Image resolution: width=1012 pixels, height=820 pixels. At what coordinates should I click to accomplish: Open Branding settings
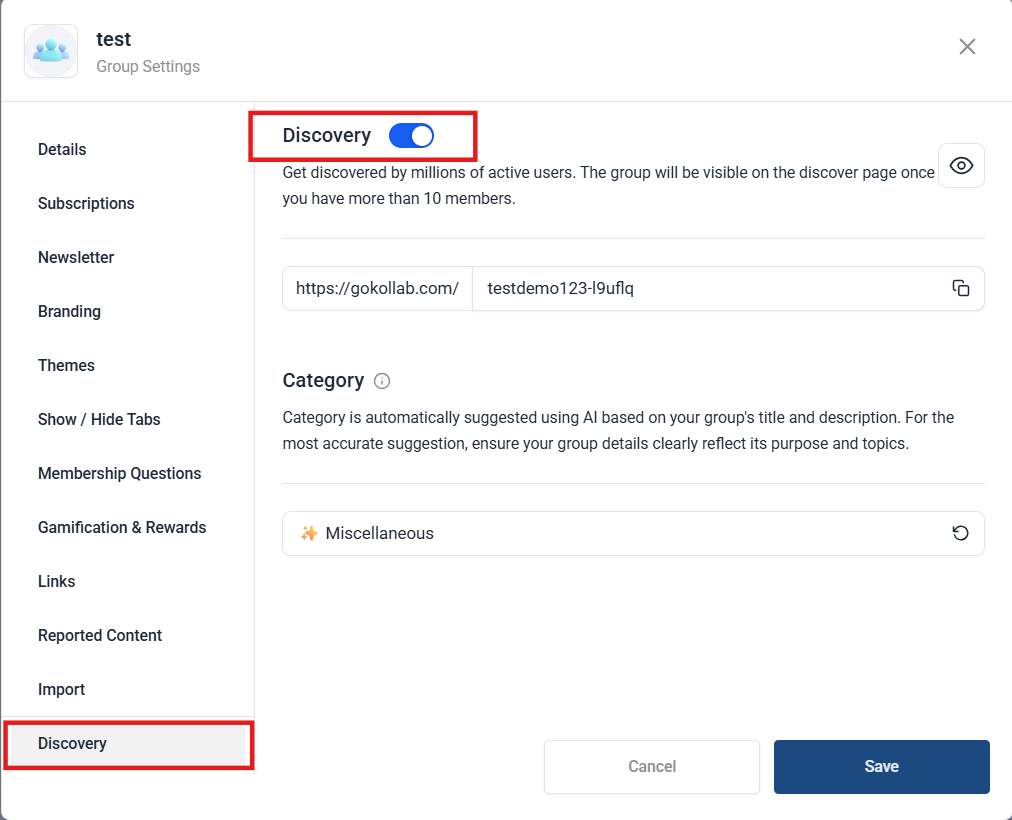[x=69, y=311]
